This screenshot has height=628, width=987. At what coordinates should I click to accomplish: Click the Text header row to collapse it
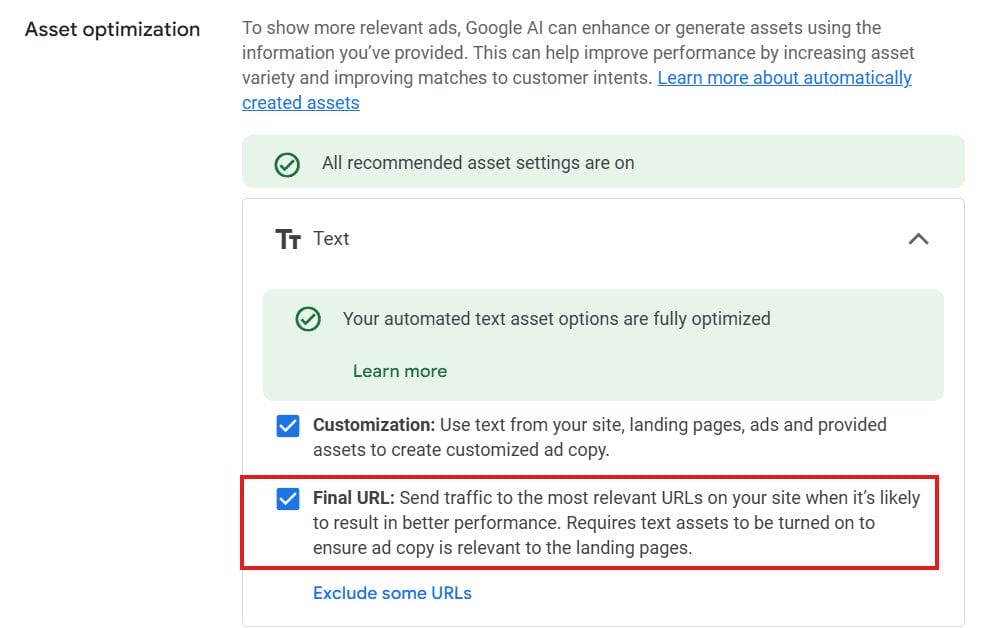point(600,239)
